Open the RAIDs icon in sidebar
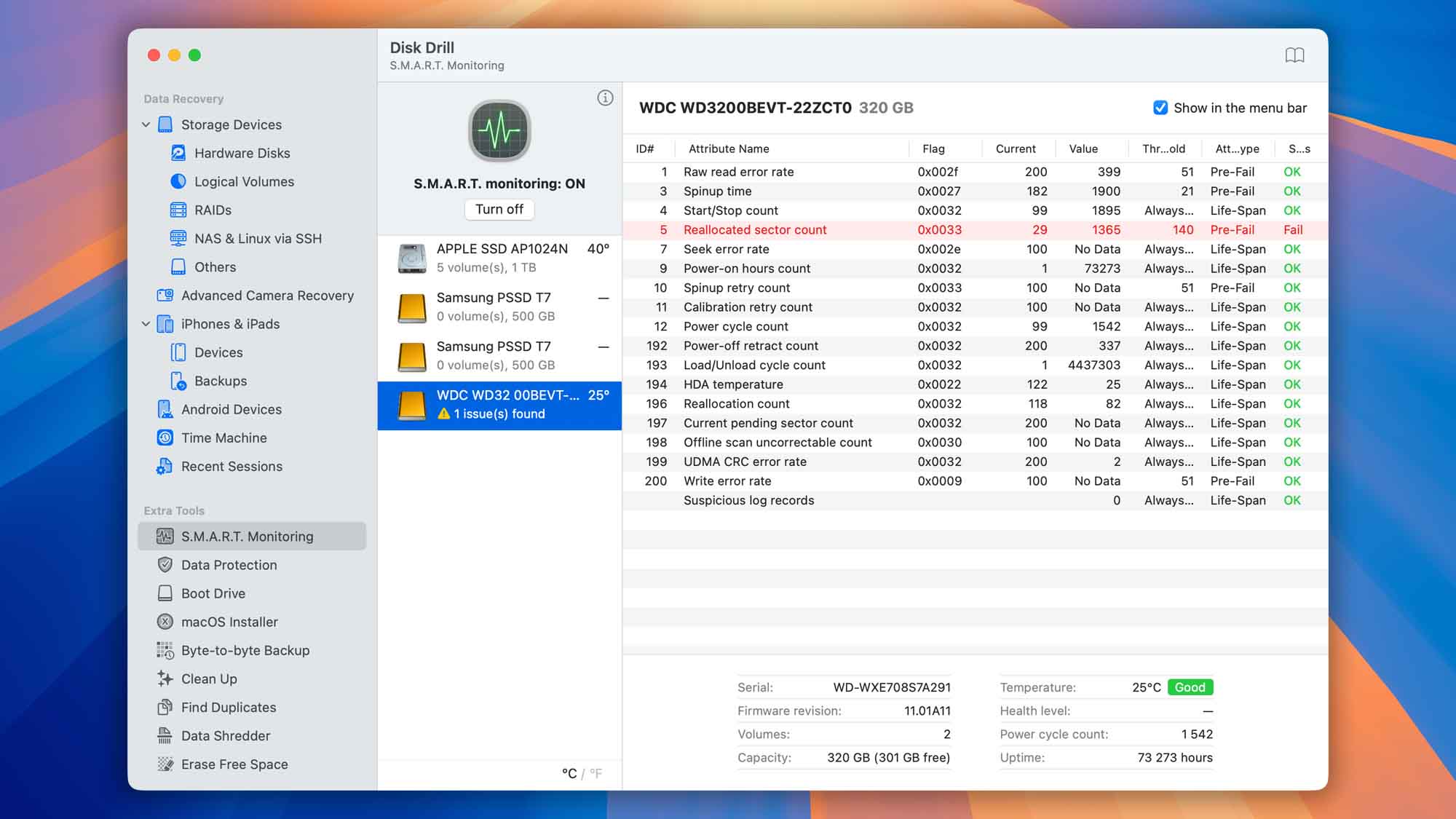This screenshot has height=819, width=1456. pos(177,210)
